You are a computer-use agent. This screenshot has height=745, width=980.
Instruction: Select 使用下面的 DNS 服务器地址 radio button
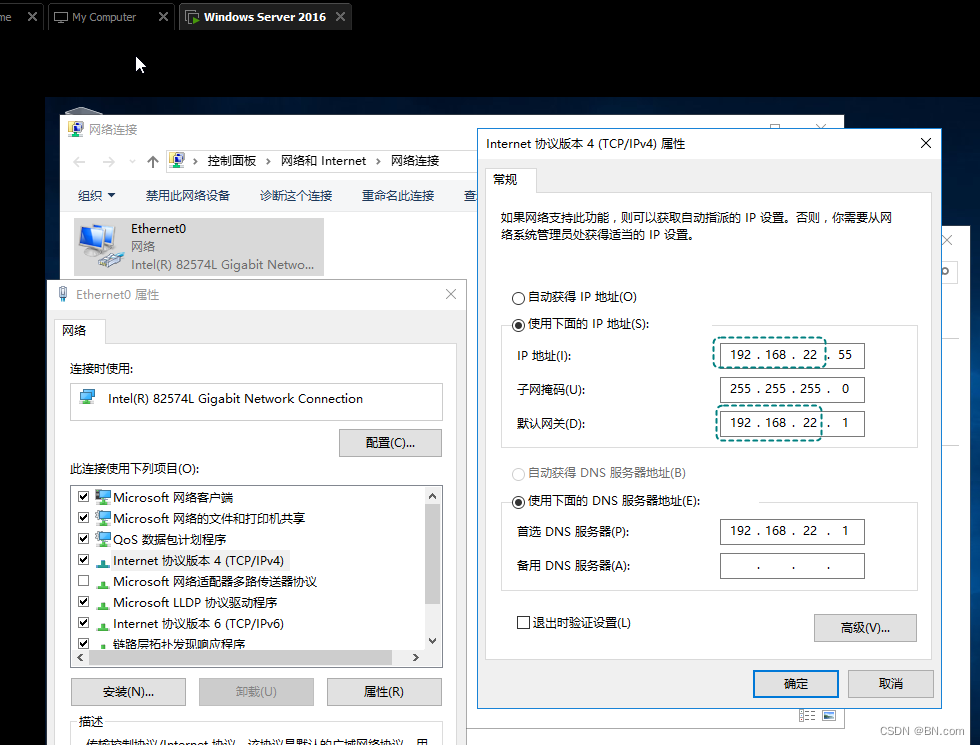(518, 502)
